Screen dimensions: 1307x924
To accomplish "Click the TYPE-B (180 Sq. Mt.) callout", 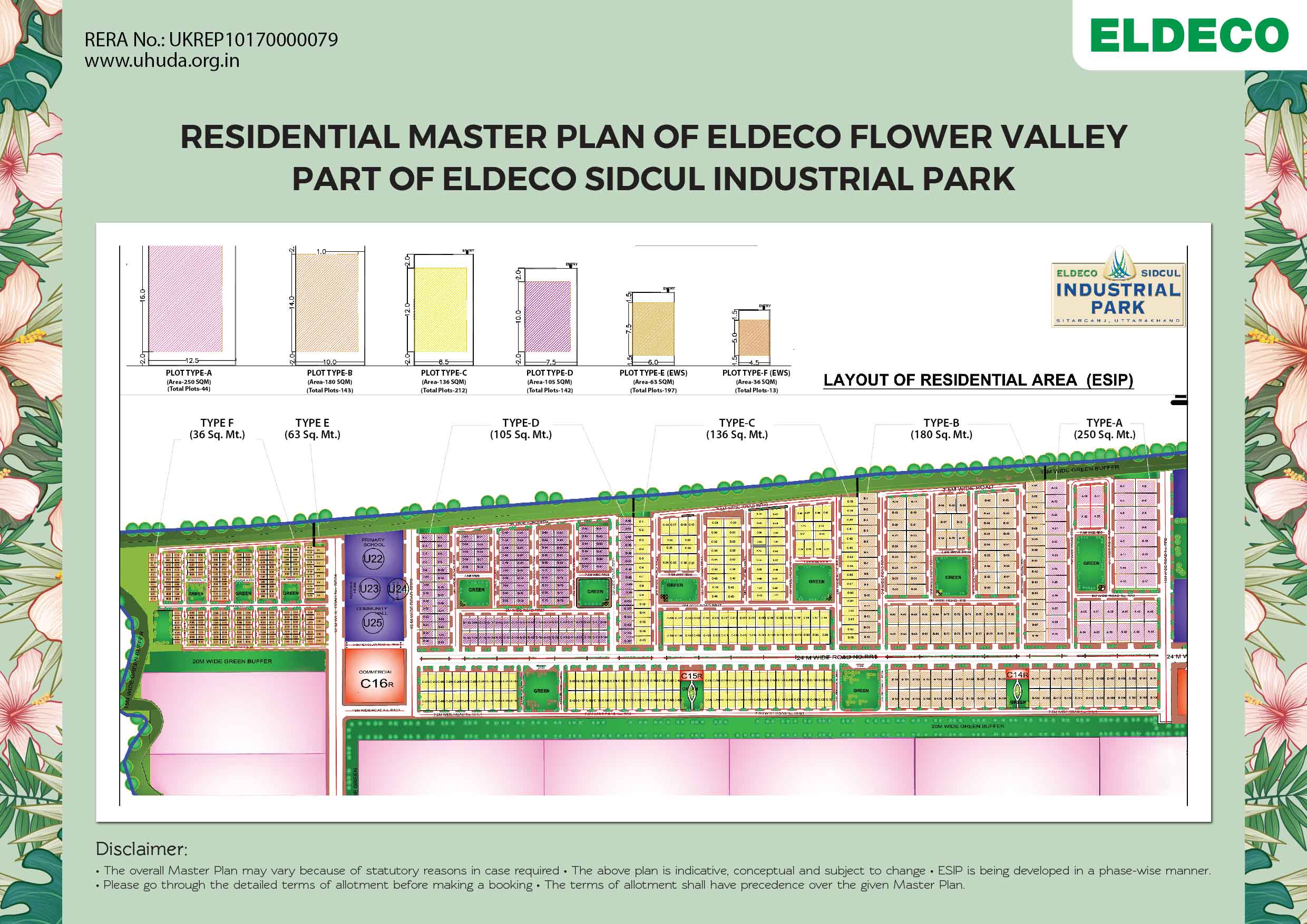I will coord(941,428).
